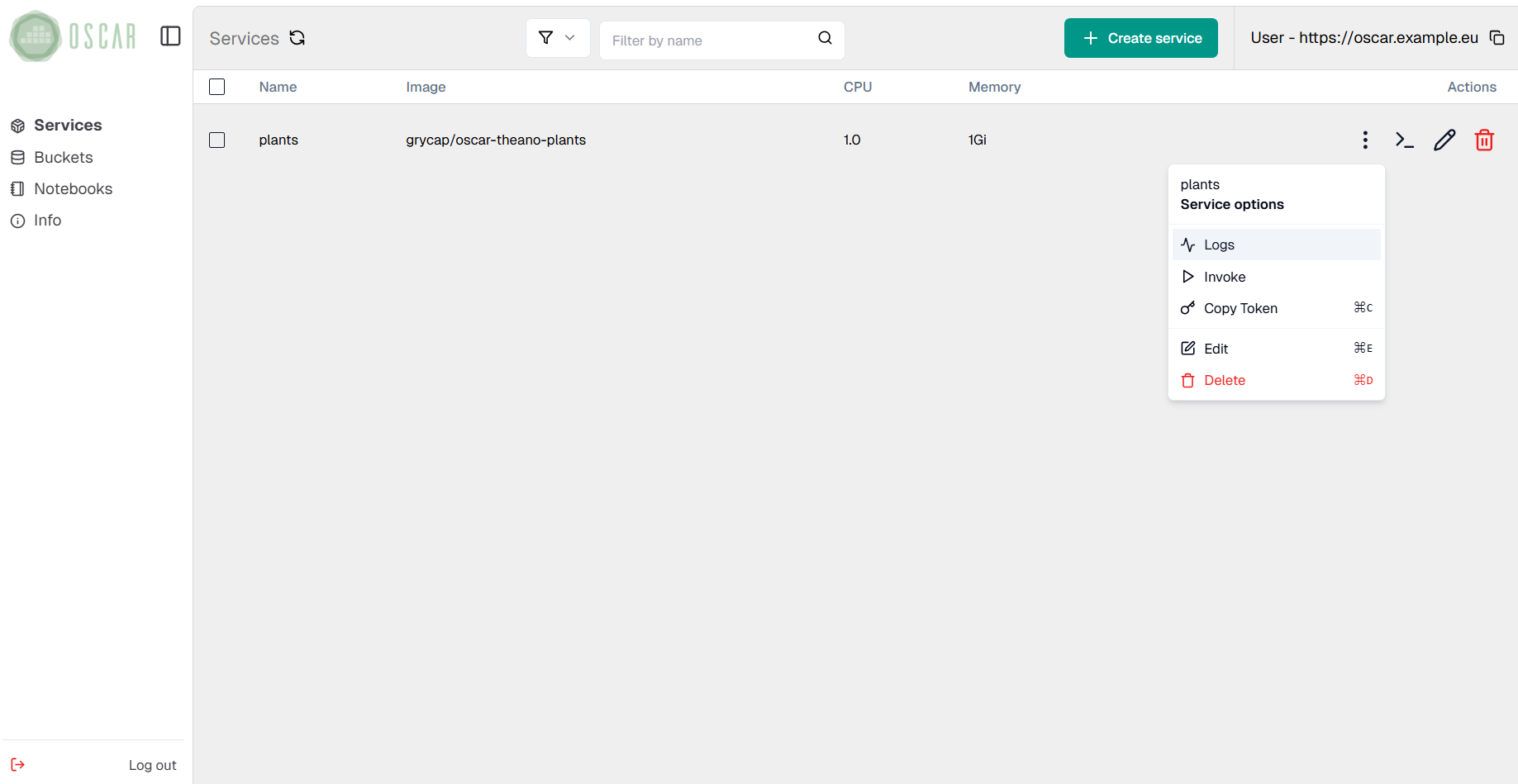Select all services with header checkbox
This screenshot has height=784, width=1518.
coord(217,87)
